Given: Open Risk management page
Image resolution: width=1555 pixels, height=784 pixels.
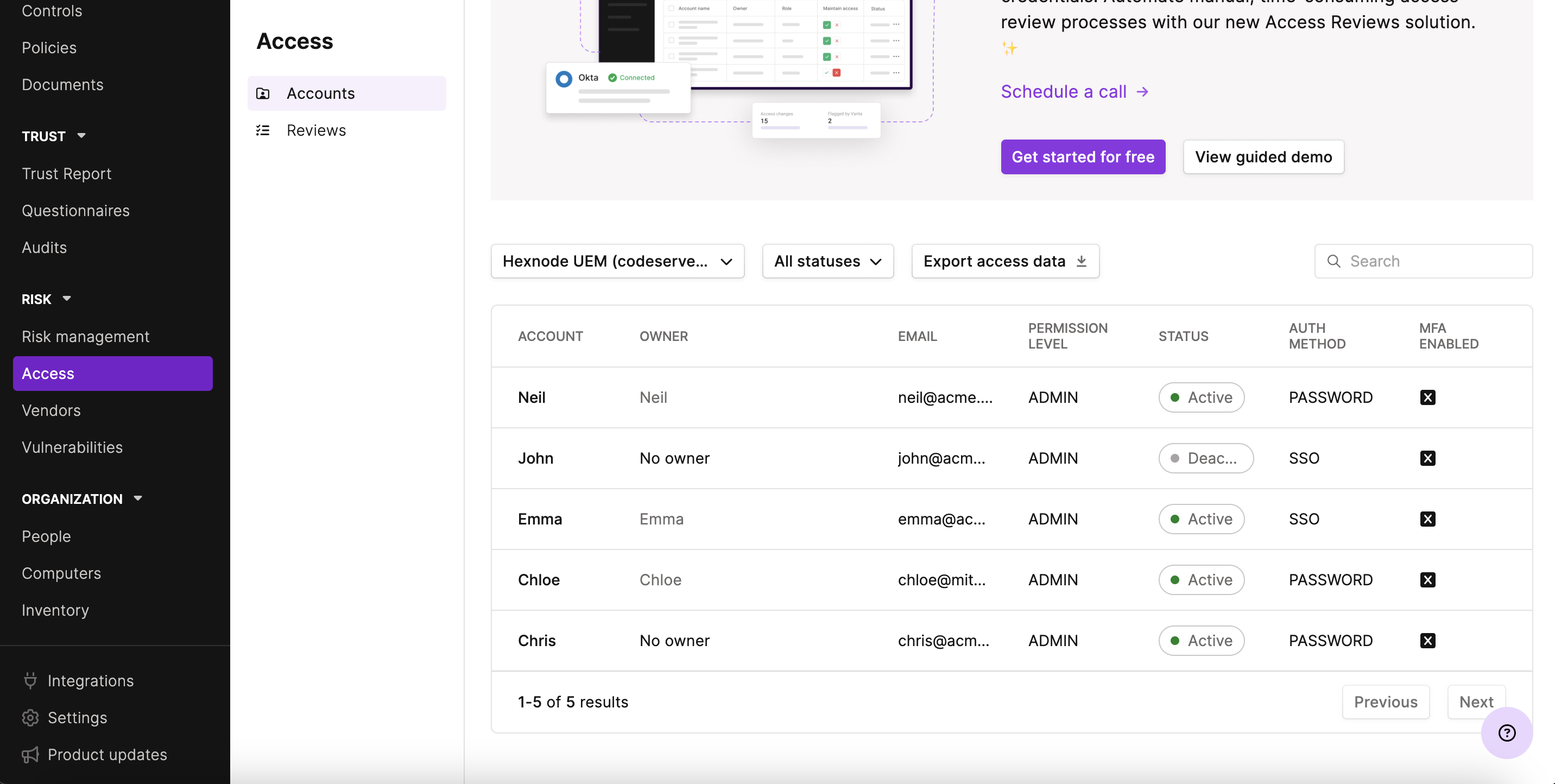Looking at the screenshot, I should (x=86, y=337).
